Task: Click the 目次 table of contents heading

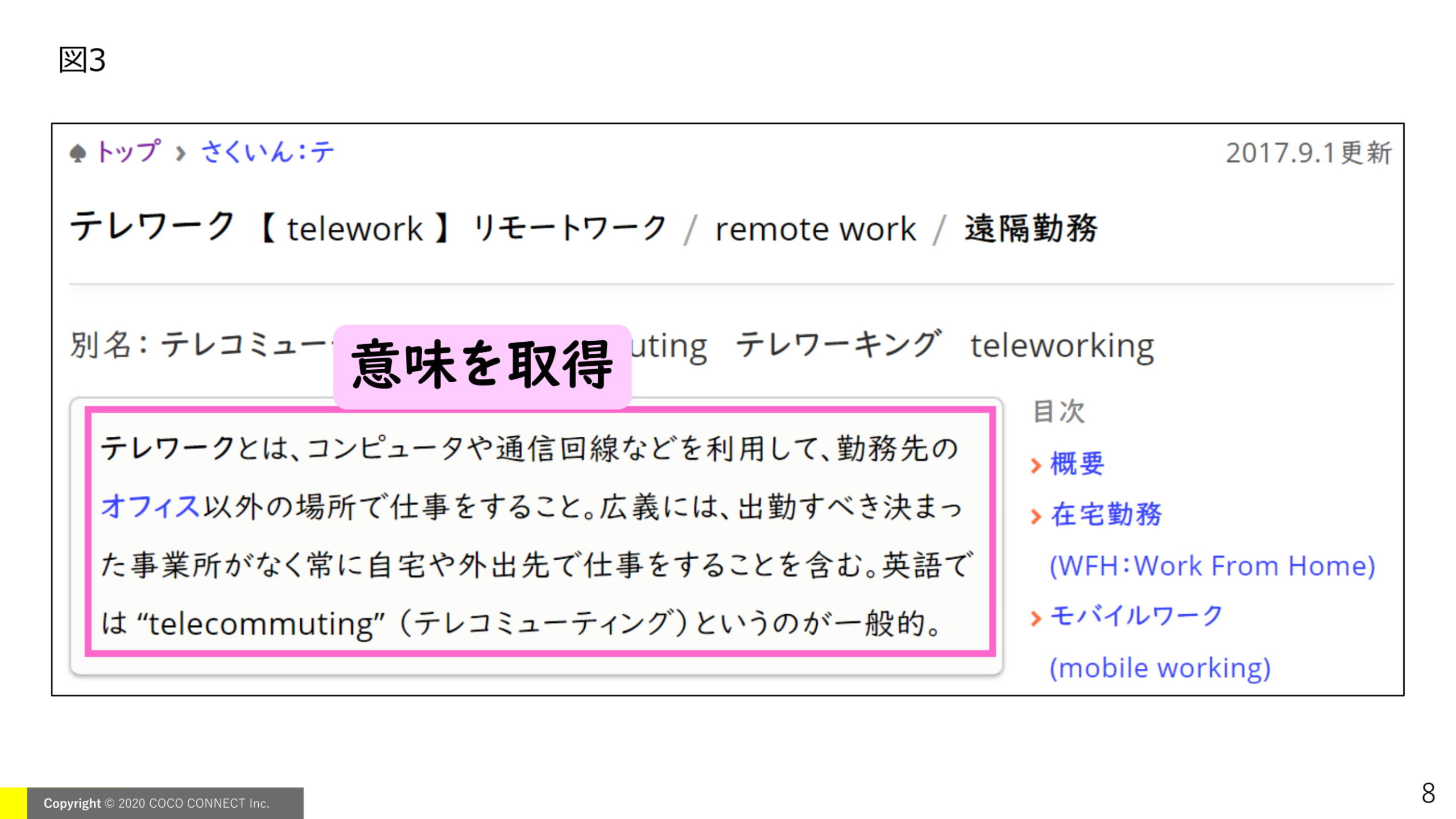Action: pos(1059,411)
